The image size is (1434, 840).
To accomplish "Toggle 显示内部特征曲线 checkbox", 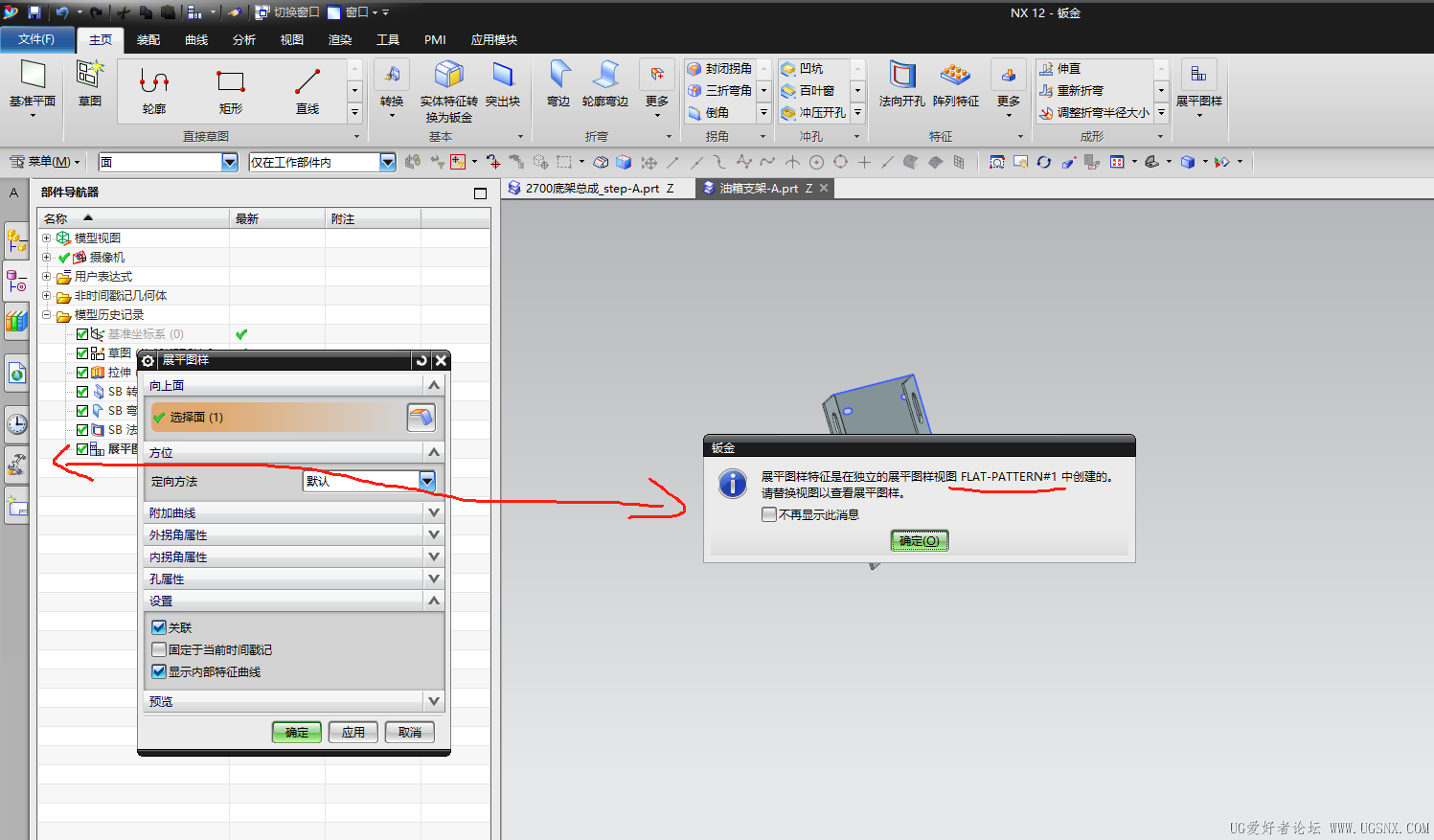I will coord(159,671).
